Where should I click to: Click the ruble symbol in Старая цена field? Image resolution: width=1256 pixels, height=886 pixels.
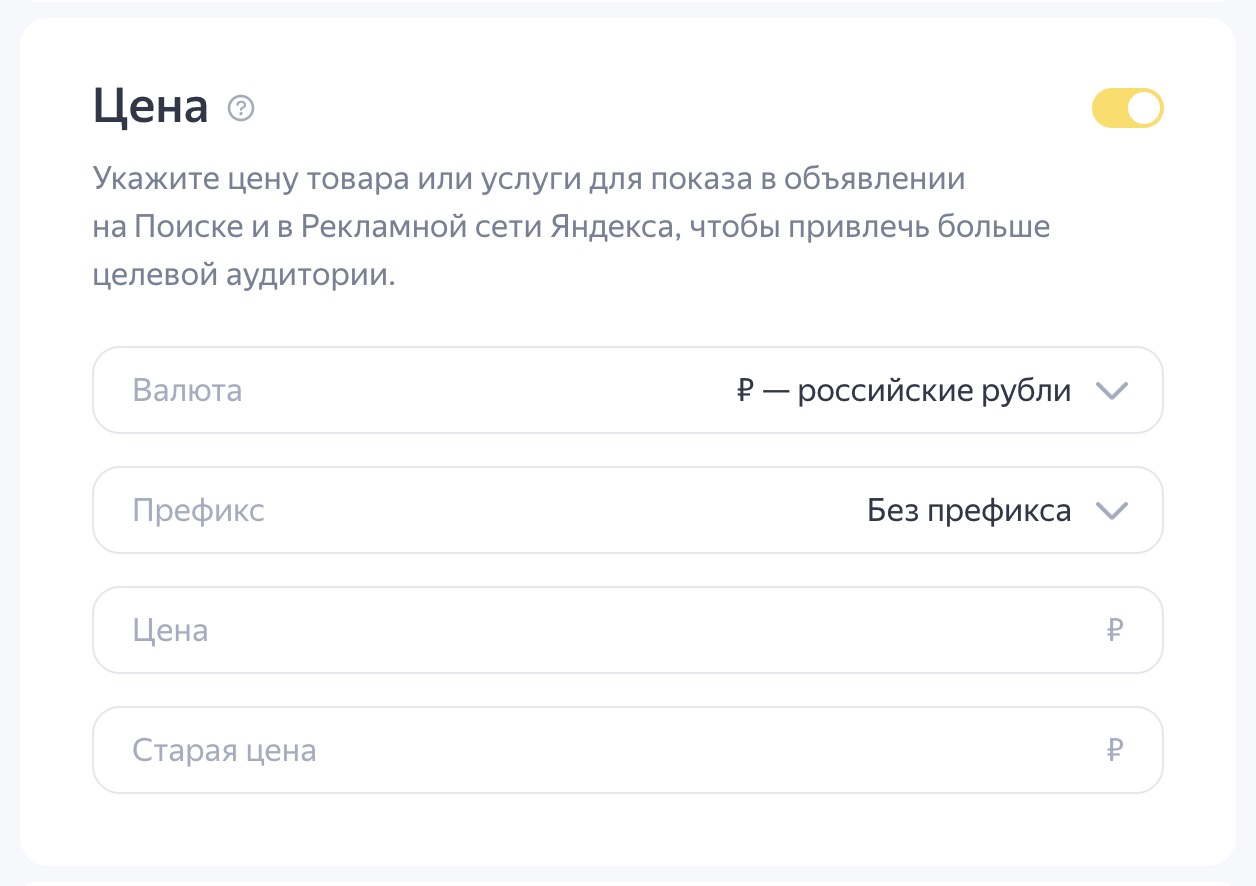(1116, 750)
